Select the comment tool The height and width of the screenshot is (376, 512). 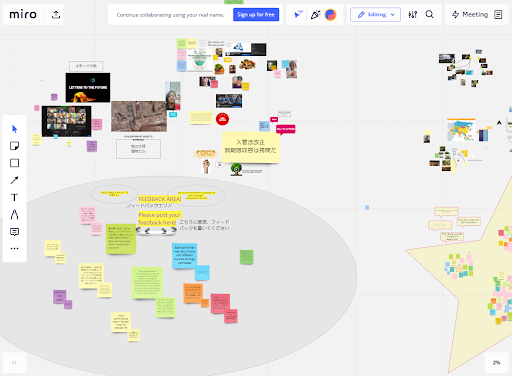14,232
